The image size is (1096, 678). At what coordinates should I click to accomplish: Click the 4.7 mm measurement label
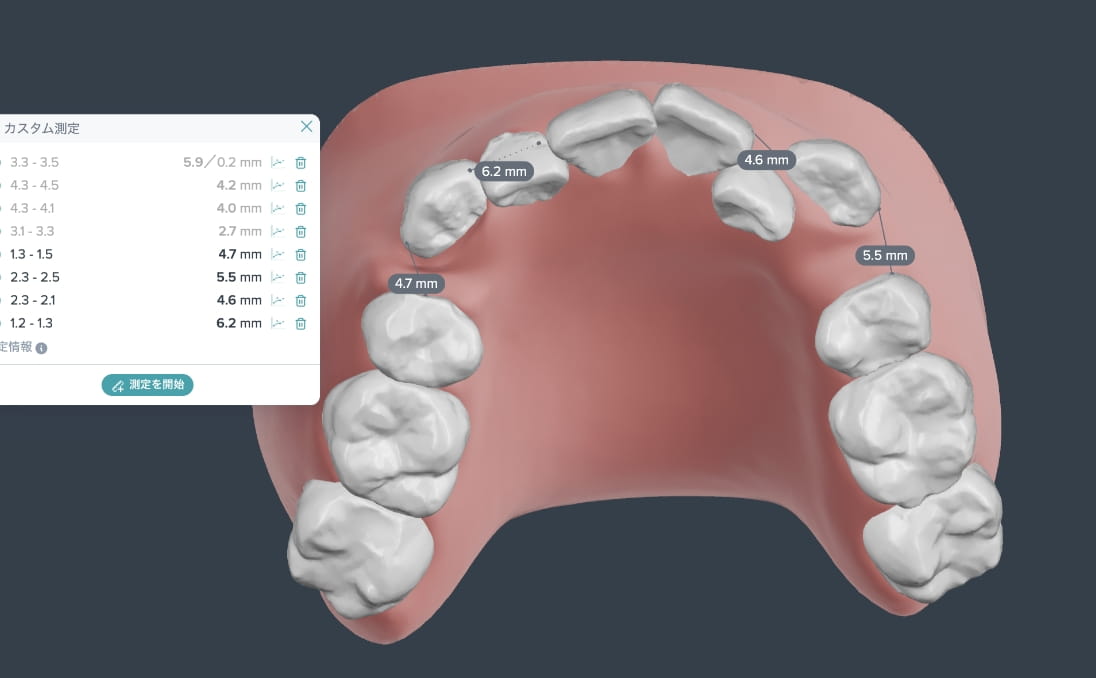416,284
